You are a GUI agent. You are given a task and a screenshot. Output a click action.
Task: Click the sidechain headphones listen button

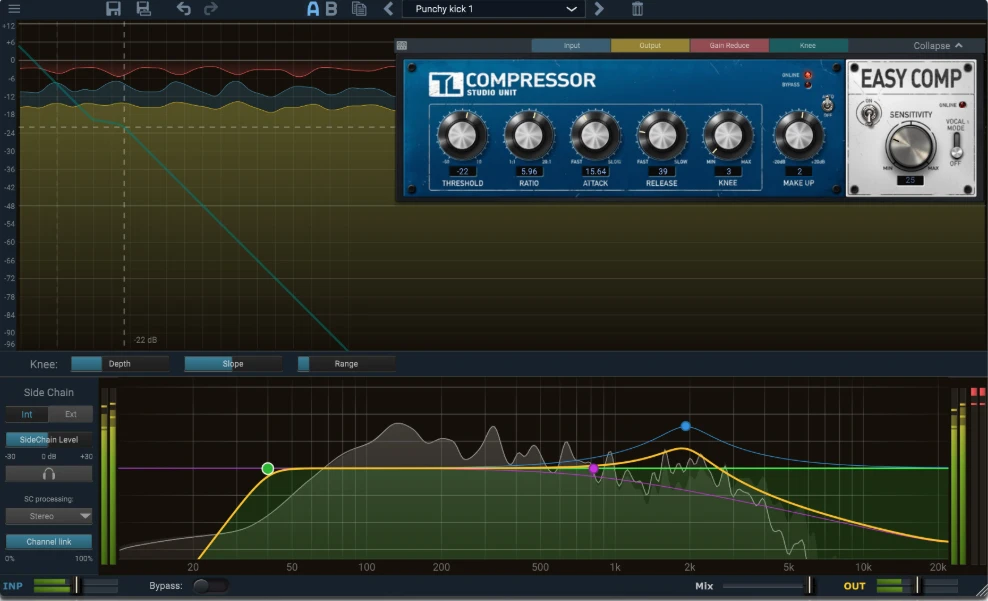pos(49,474)
